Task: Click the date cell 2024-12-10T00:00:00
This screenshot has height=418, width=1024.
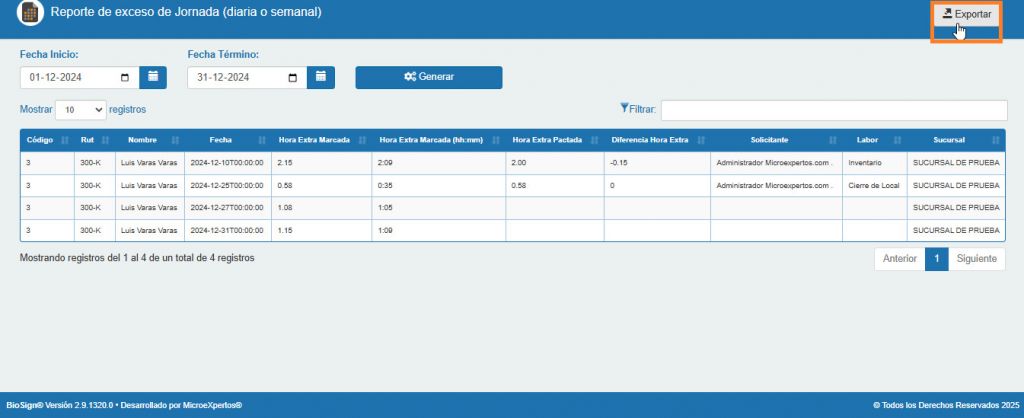Action: [227, 163]
